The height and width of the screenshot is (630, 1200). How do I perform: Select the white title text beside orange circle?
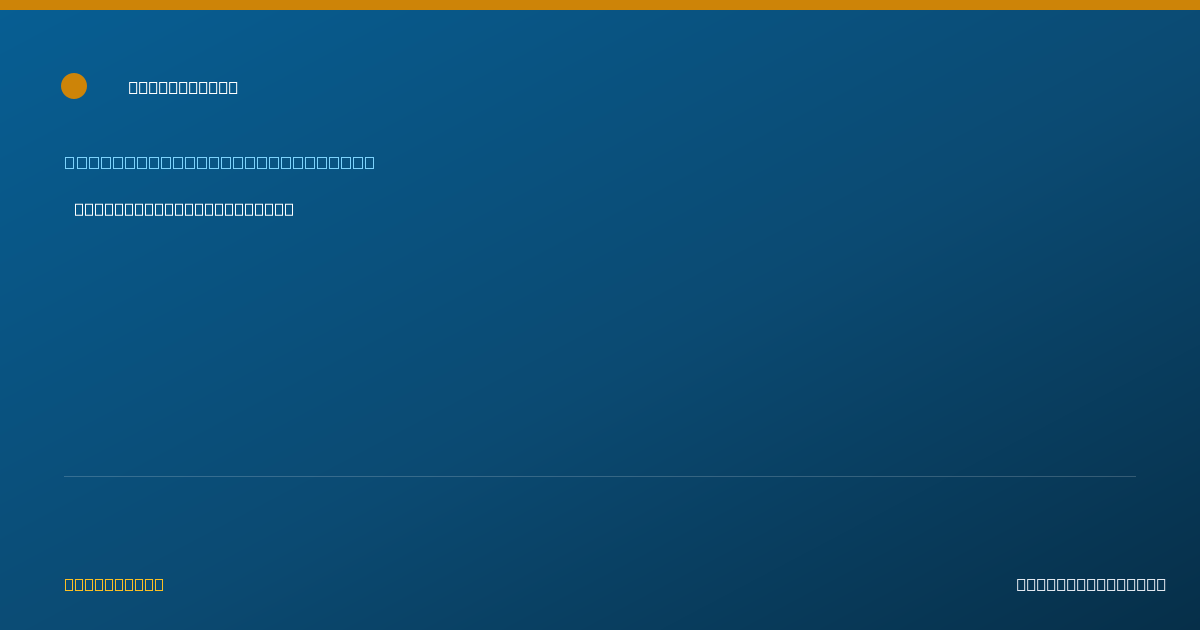[183, 87]
